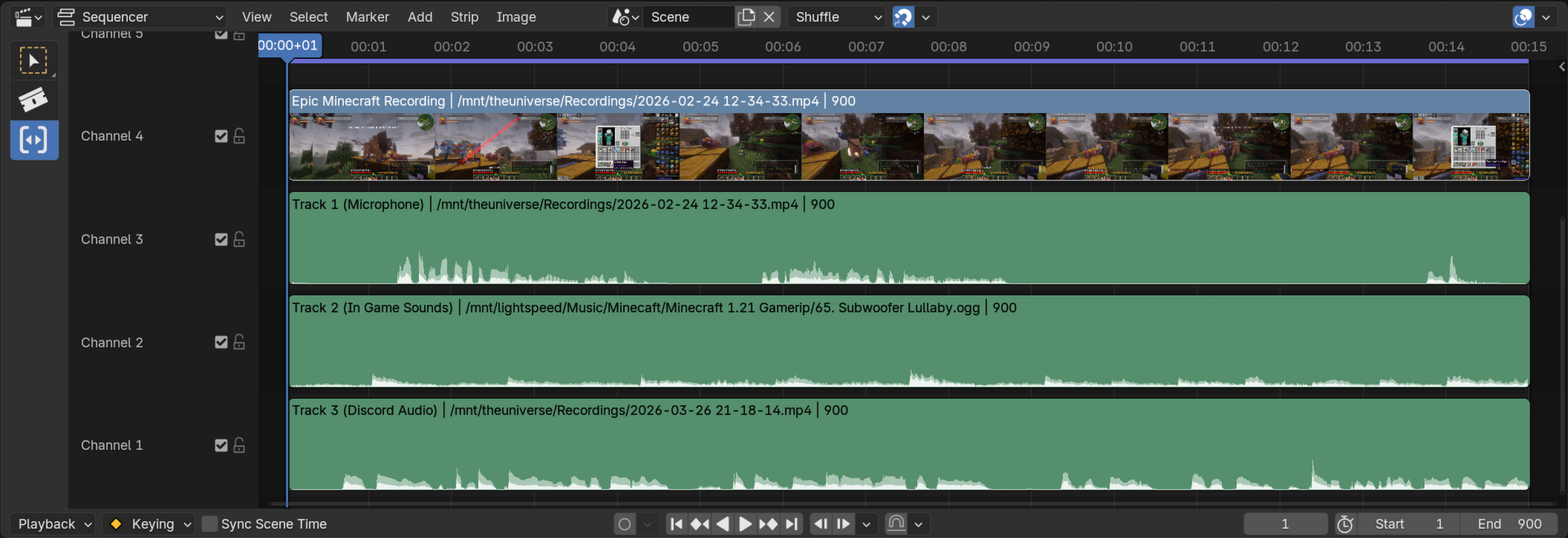Open the View menu
Image resolution: width=1568 pixels, height=538 pixels.
click(256, 16)
